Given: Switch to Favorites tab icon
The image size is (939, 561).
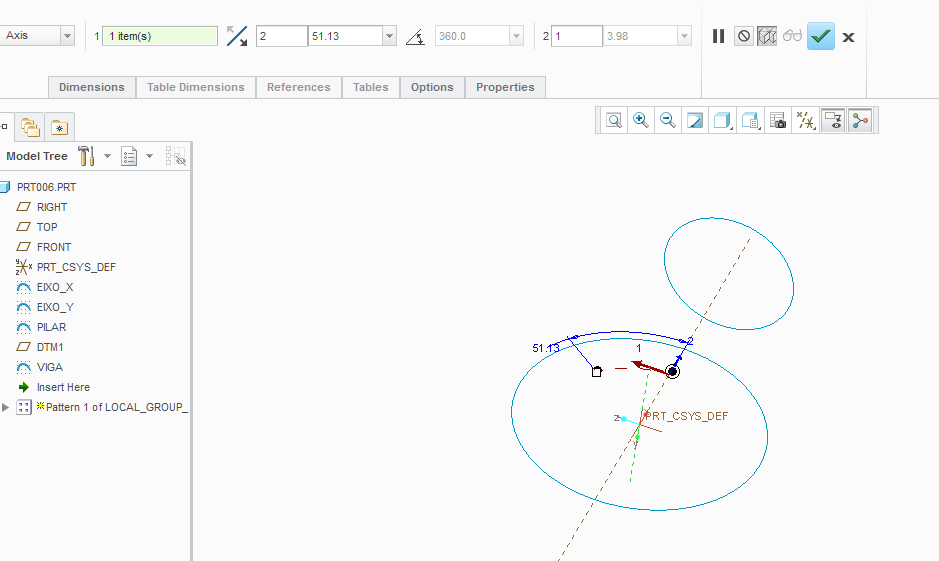Looking at the screenshot, I should tap(59, 127).
